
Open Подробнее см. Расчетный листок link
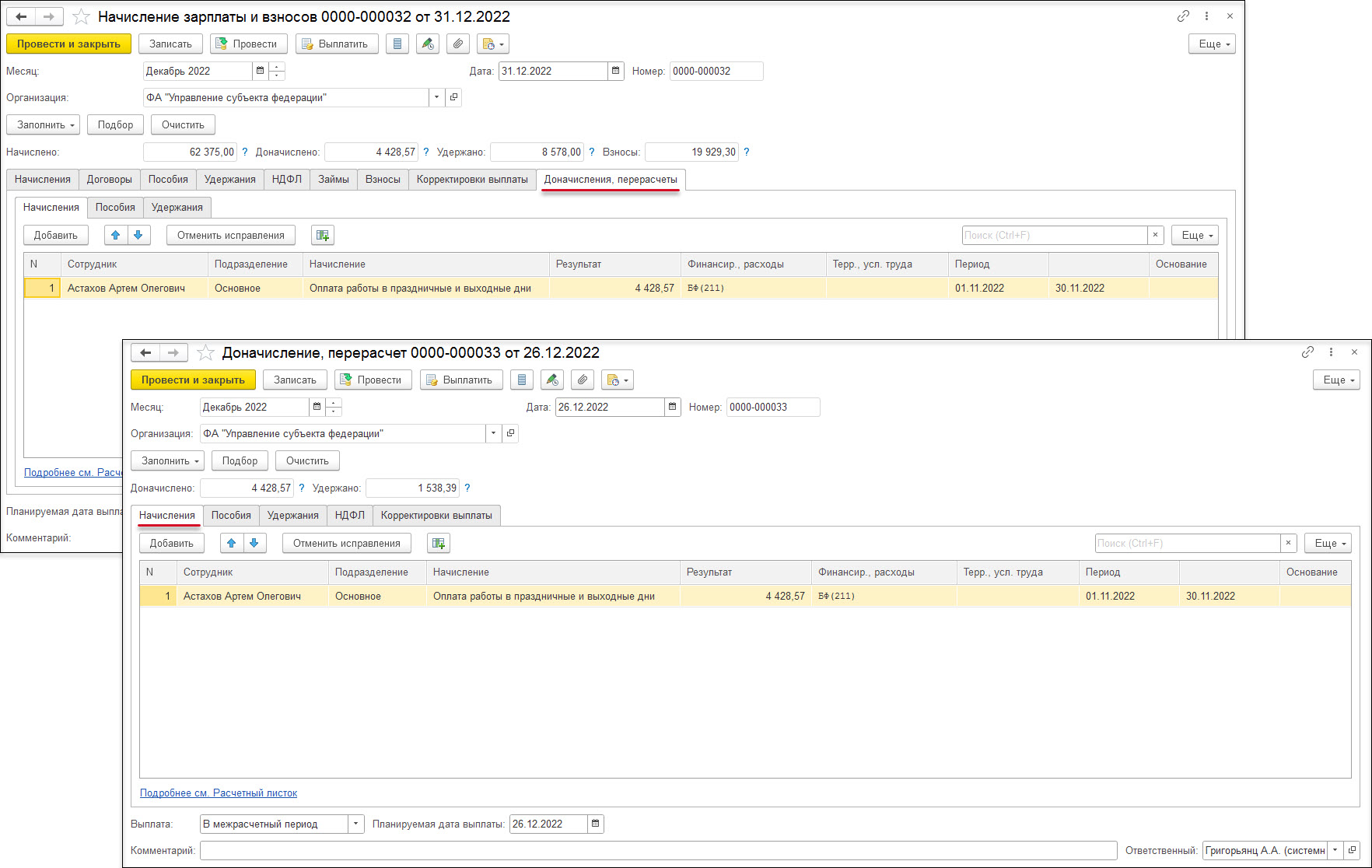click(x=219, y=793)
